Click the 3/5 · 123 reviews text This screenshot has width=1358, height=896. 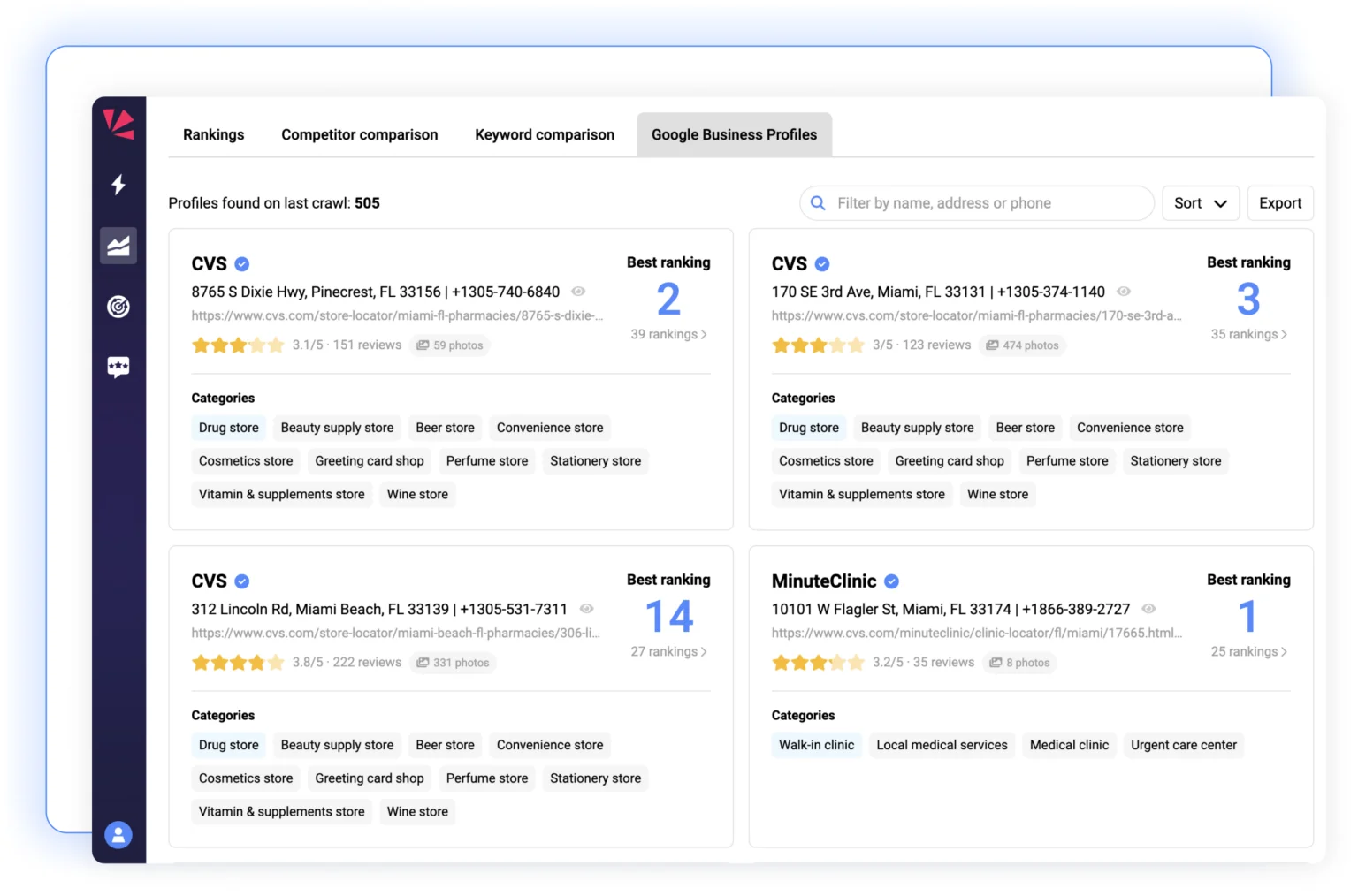point(921,345)
